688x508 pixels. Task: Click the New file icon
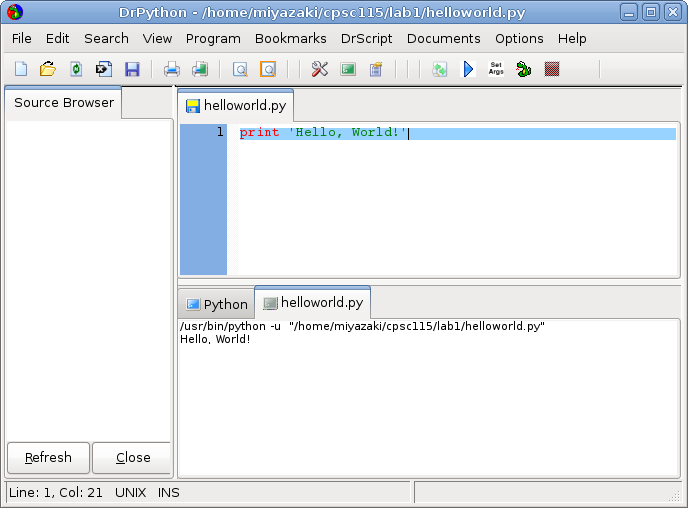(x=21, y=69)
